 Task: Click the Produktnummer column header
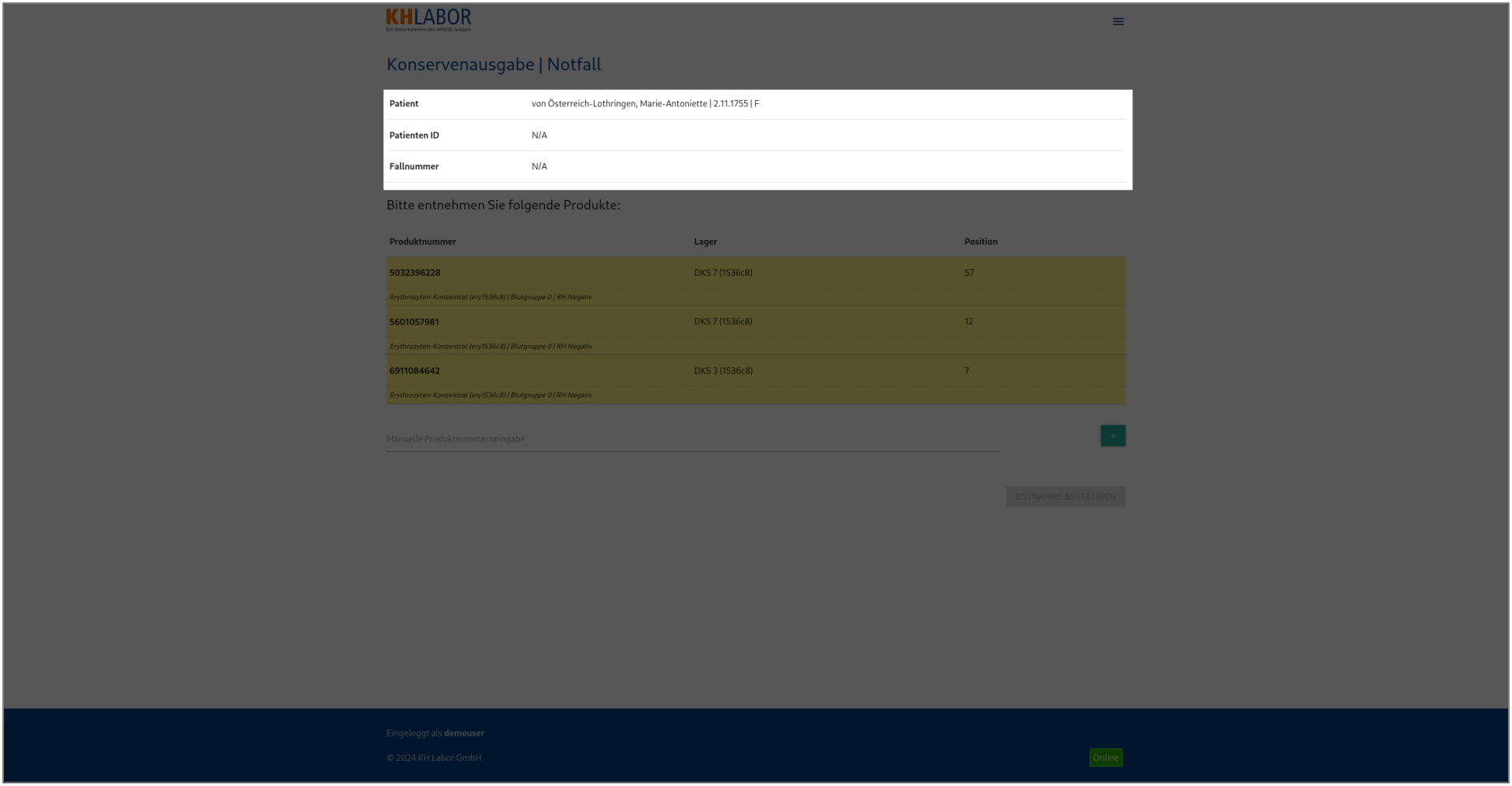[x=423, y=242]
